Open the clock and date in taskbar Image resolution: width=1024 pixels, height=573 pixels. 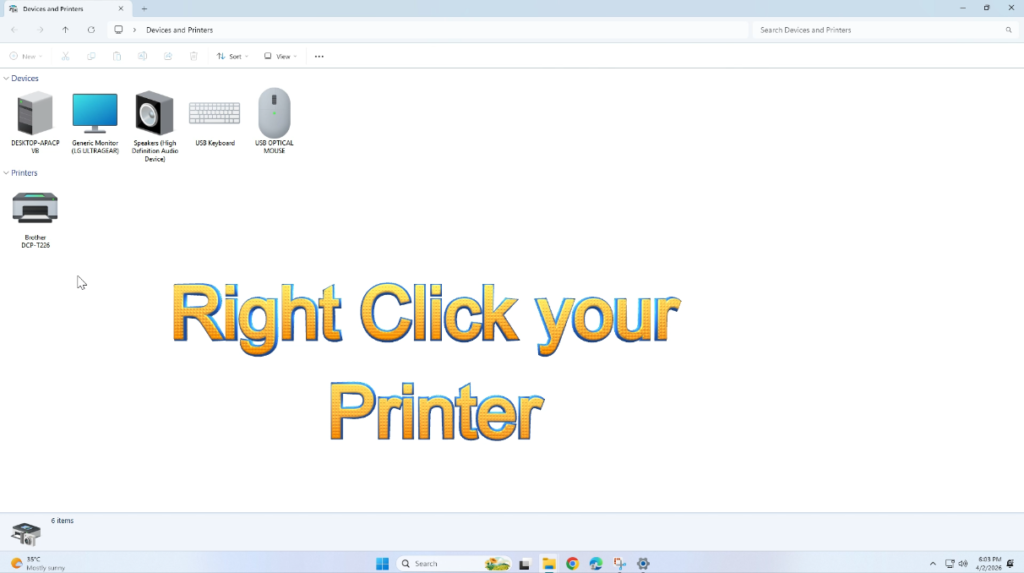pos(989,563)
